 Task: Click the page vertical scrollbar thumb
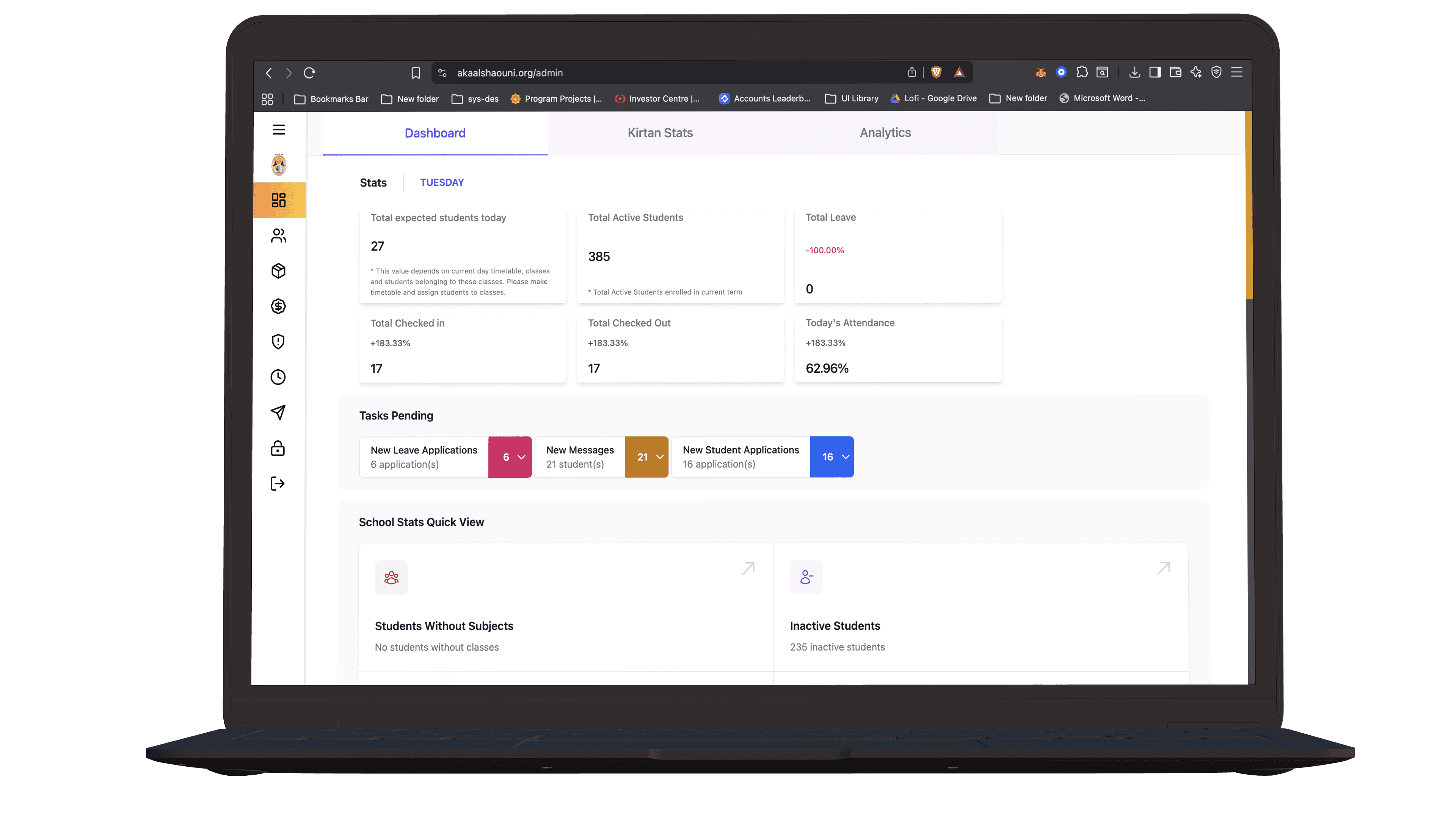click(x=1249, y=205)
